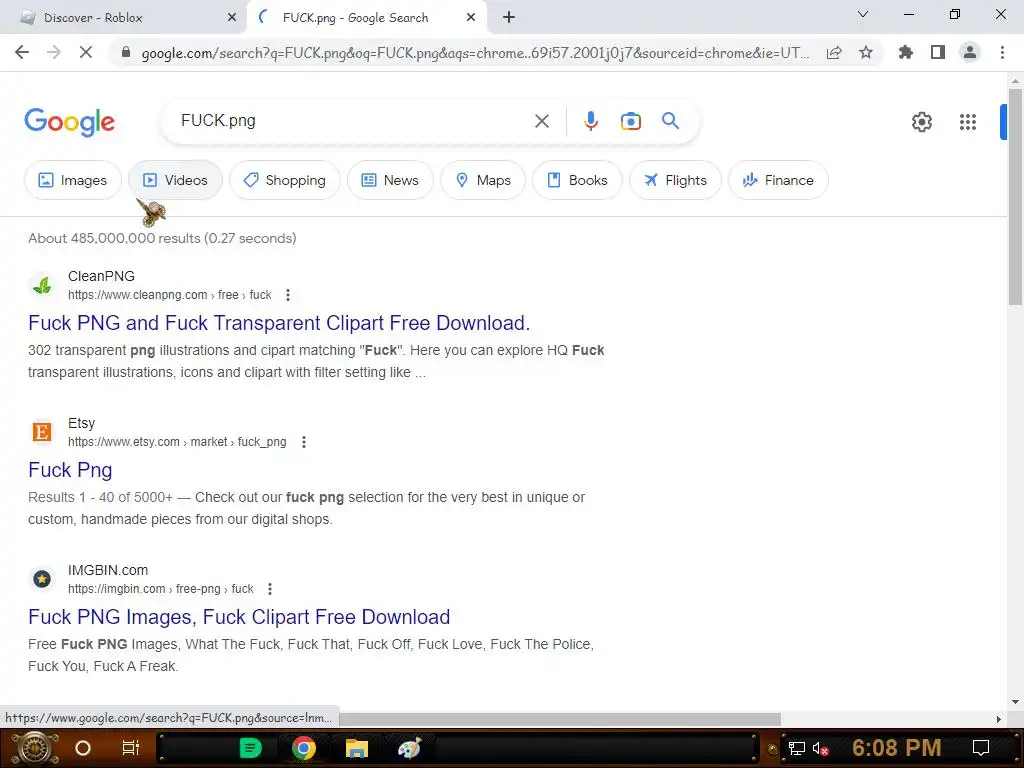Open the green notes app on taskbar
This screenshot has height=768, width=1024.
250,748
